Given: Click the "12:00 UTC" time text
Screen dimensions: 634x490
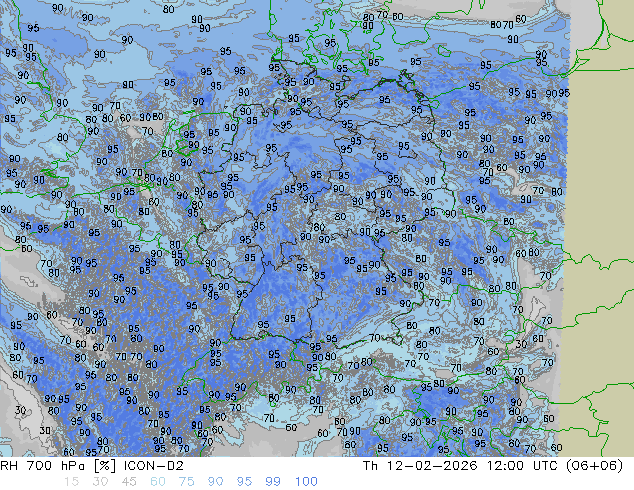Looking at the screenshot, I should (523, 466).
